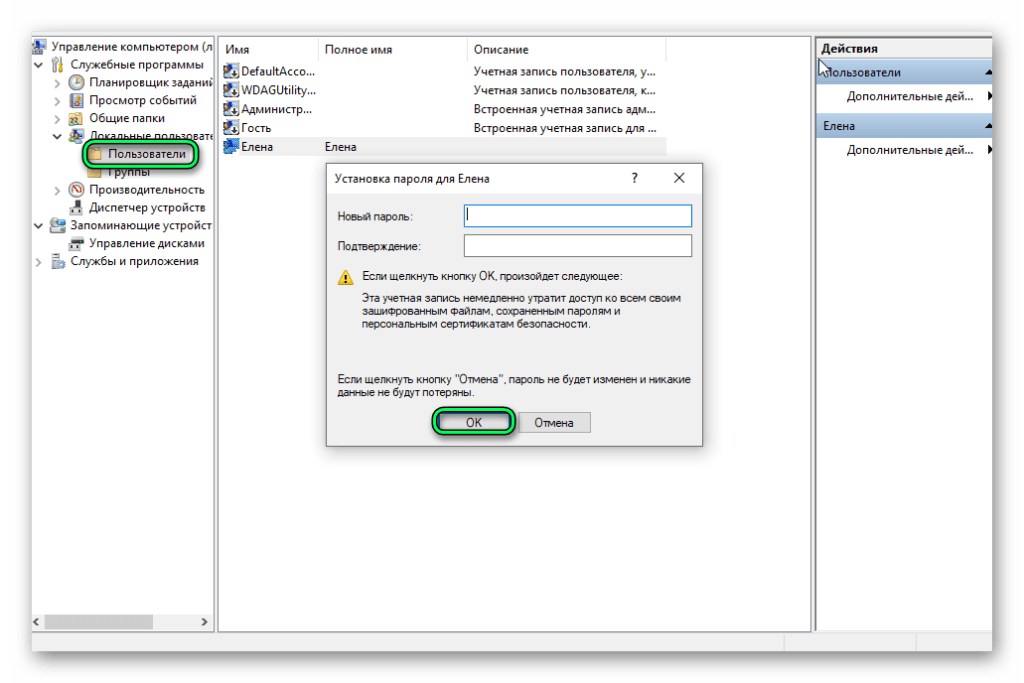Expand the Планировщик заданий node
The height and width of the screenshot is (683, 1024).
[x=57, y=83]
